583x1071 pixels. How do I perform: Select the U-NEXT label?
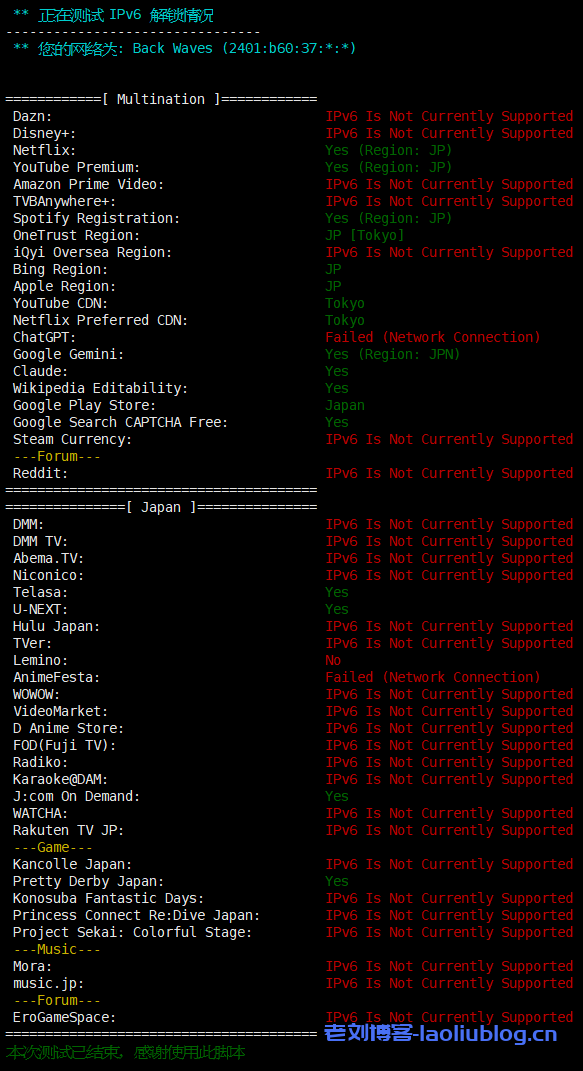coord(41,609)
